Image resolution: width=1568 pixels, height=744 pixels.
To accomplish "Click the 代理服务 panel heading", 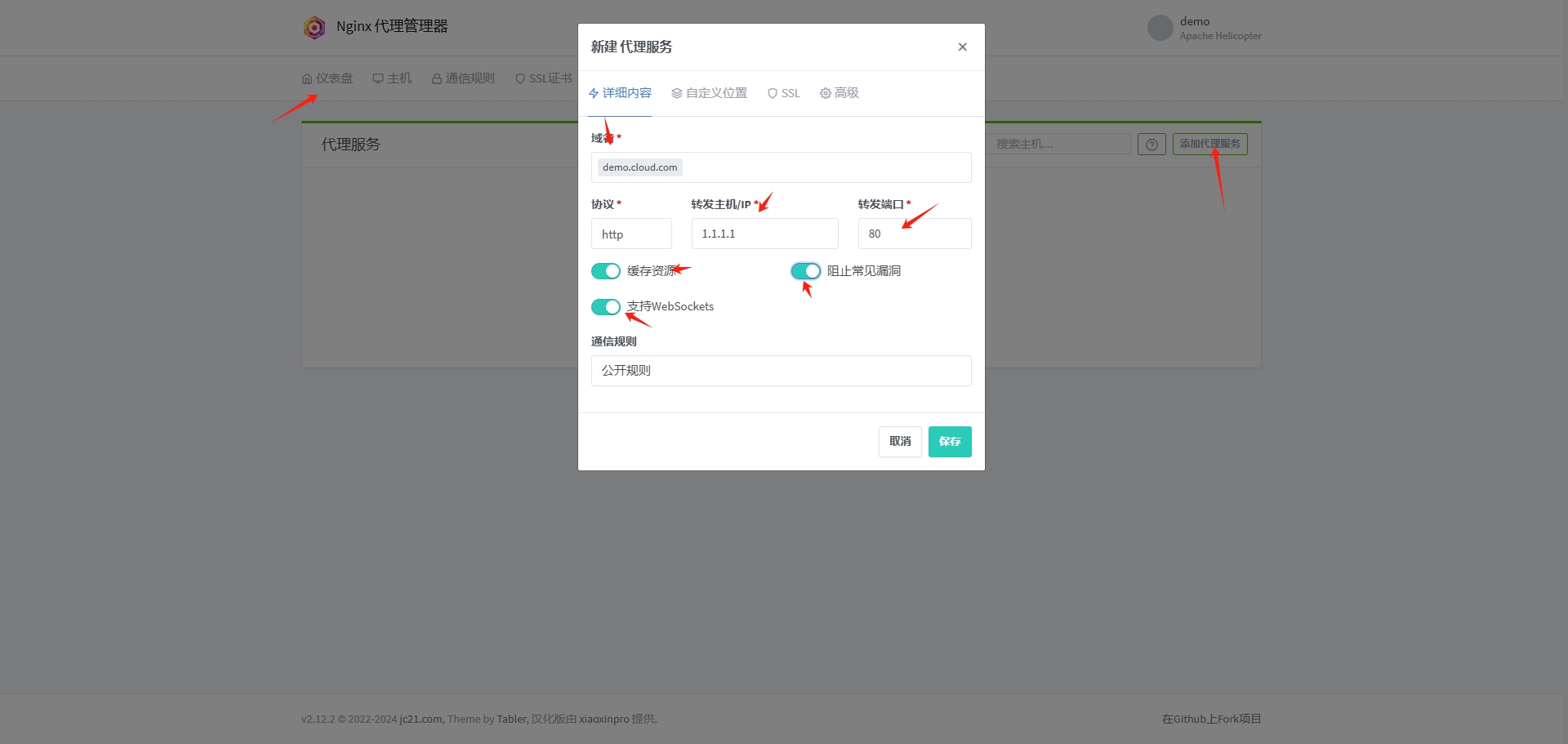I will coord(351,145).
